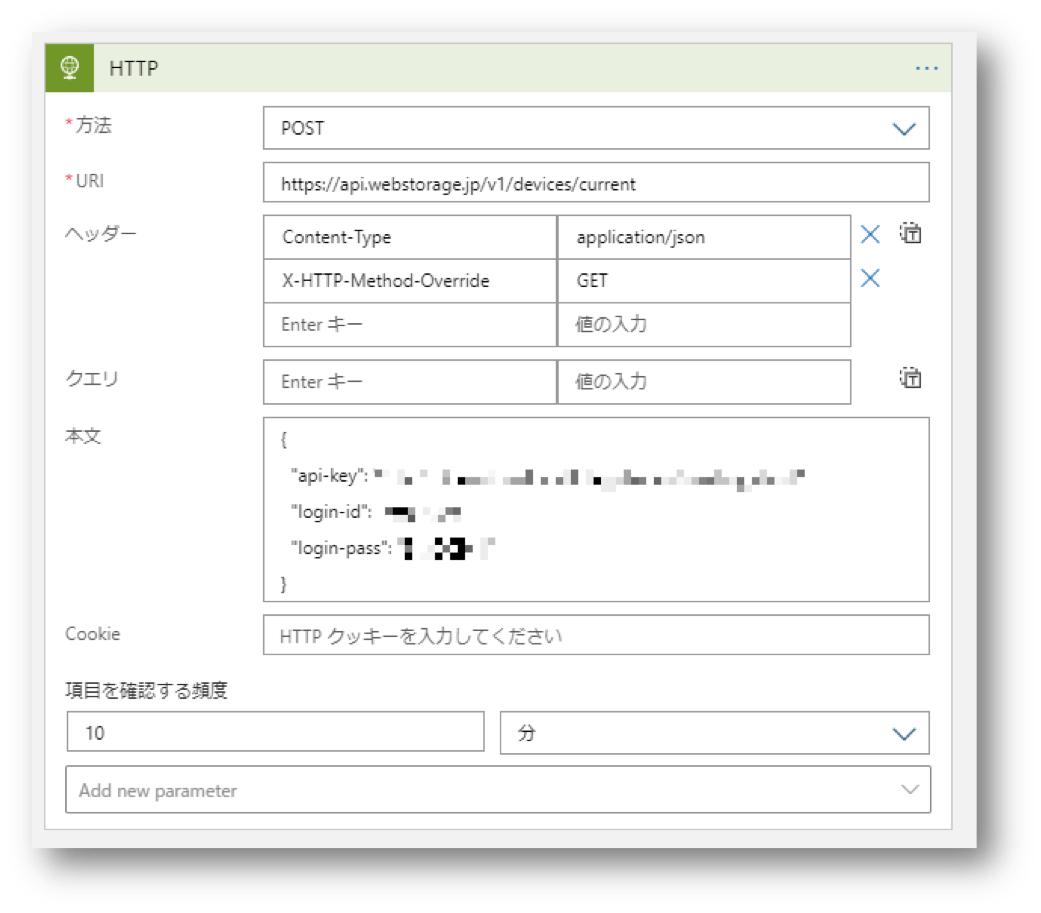
Task: Click the empty header 値の入力 field
Action: click(x=704, y=325)
